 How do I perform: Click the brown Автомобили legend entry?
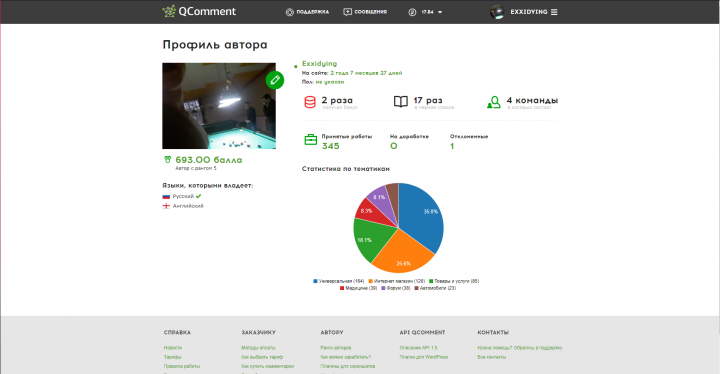[435, 288]
